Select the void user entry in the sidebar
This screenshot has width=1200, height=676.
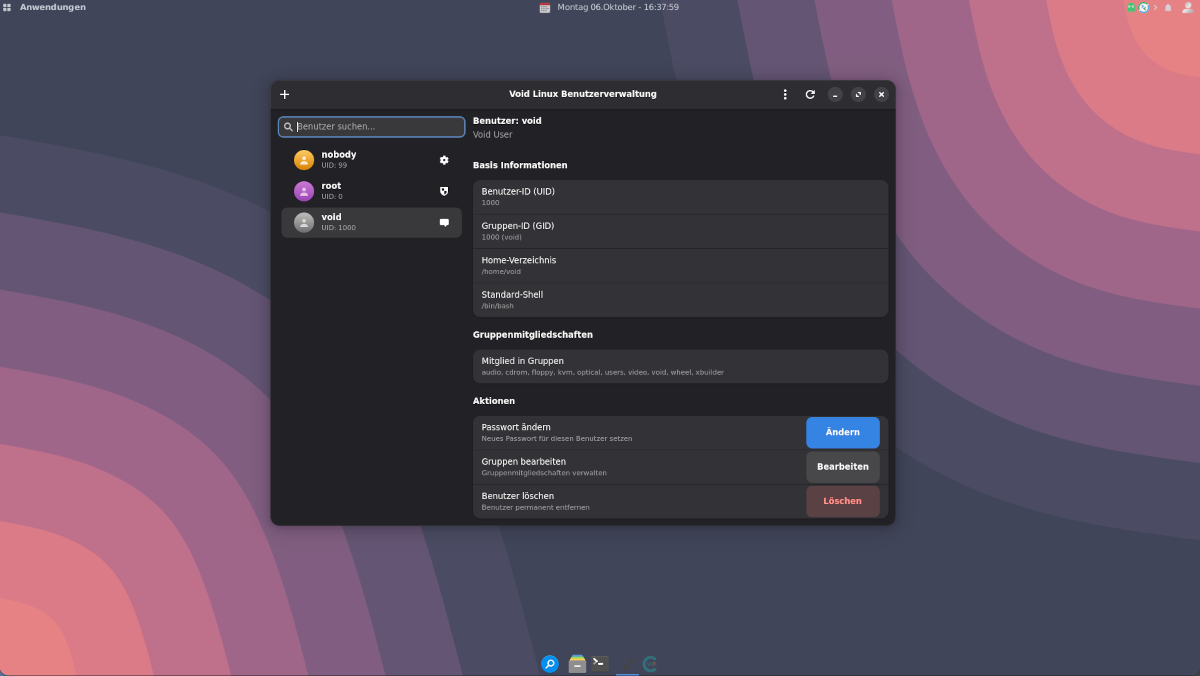click(x=370, y=222)
